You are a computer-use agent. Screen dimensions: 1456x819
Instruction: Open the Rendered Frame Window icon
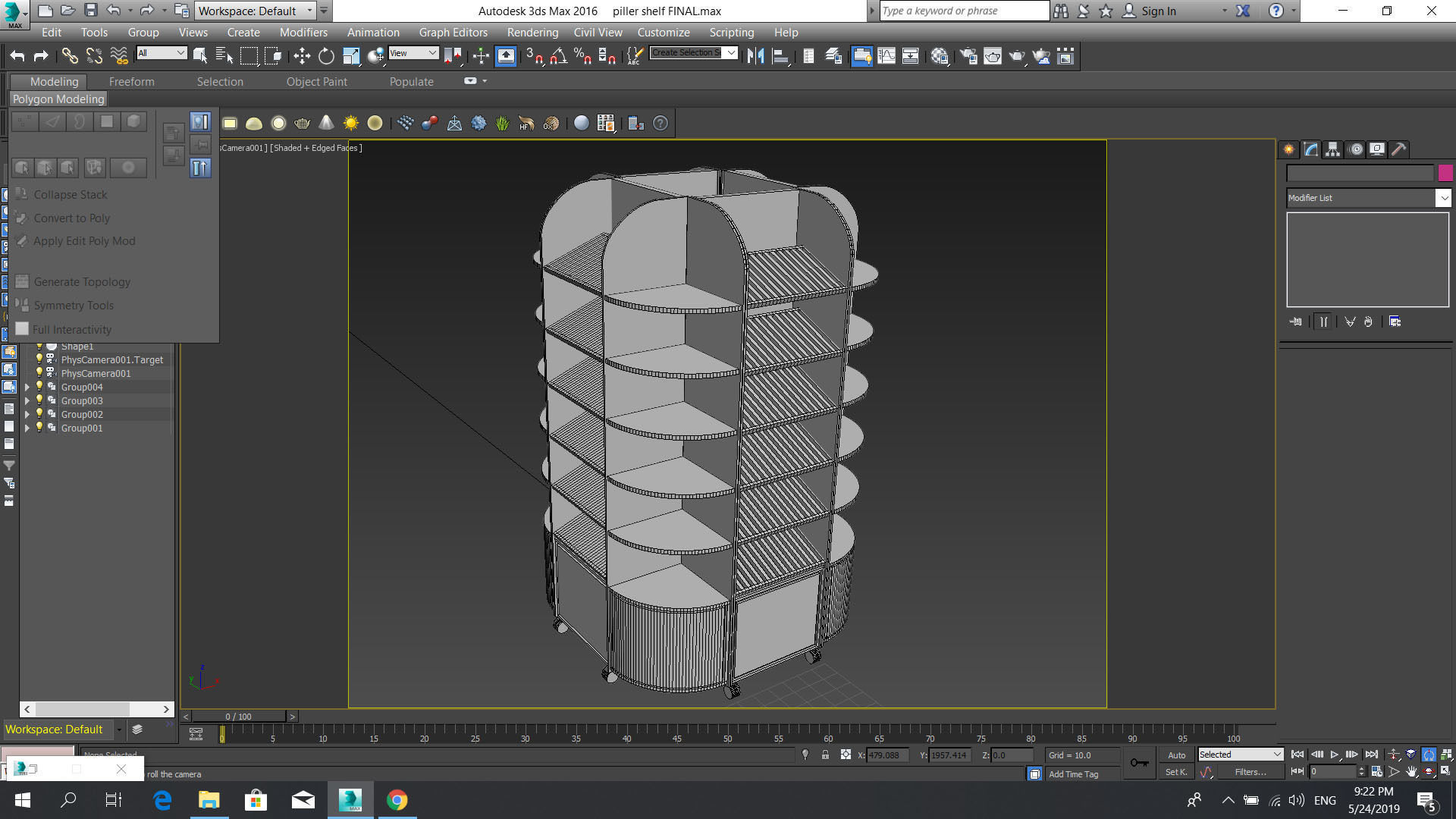(993, 56)
